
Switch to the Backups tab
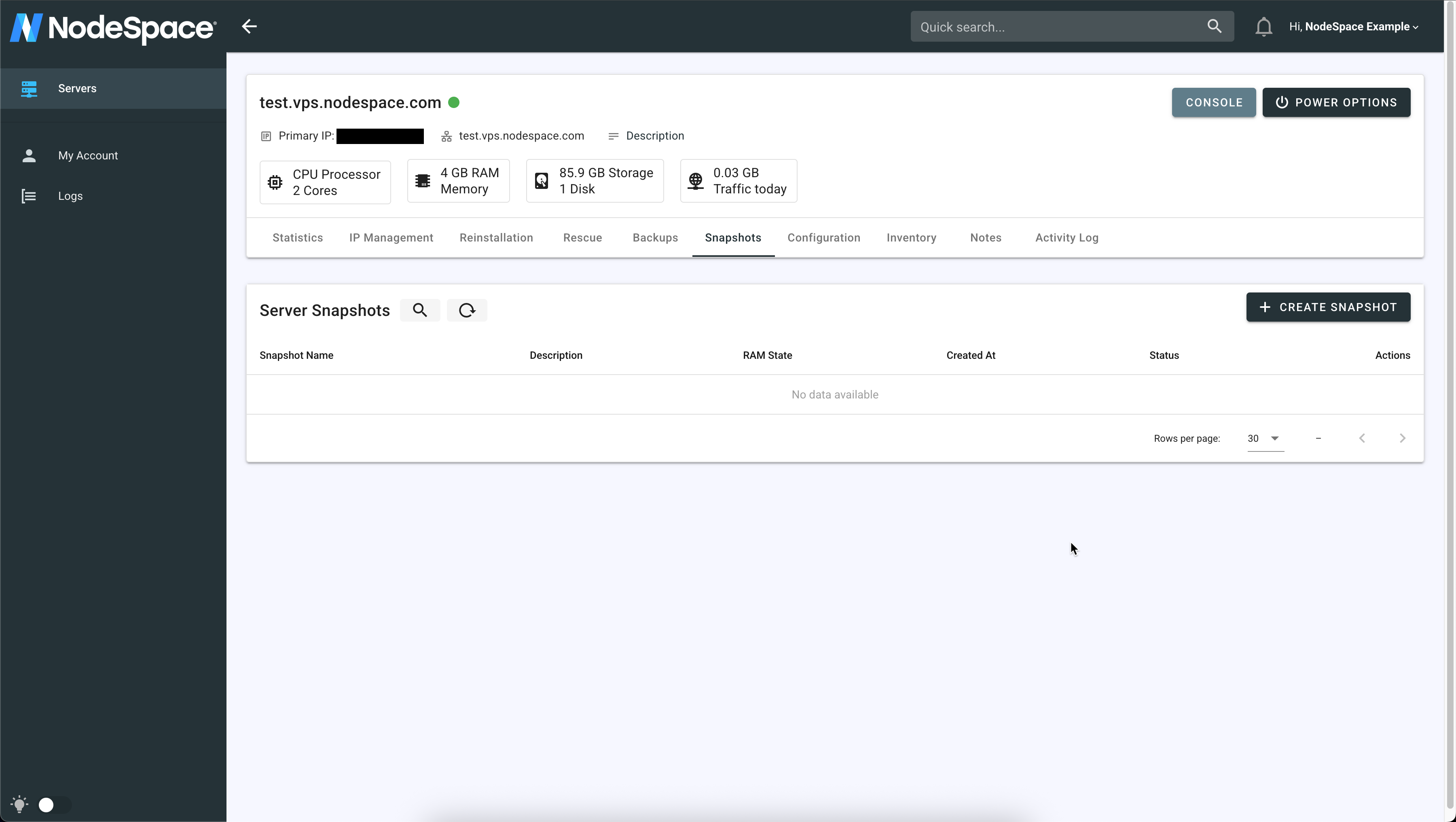[655, 238]
